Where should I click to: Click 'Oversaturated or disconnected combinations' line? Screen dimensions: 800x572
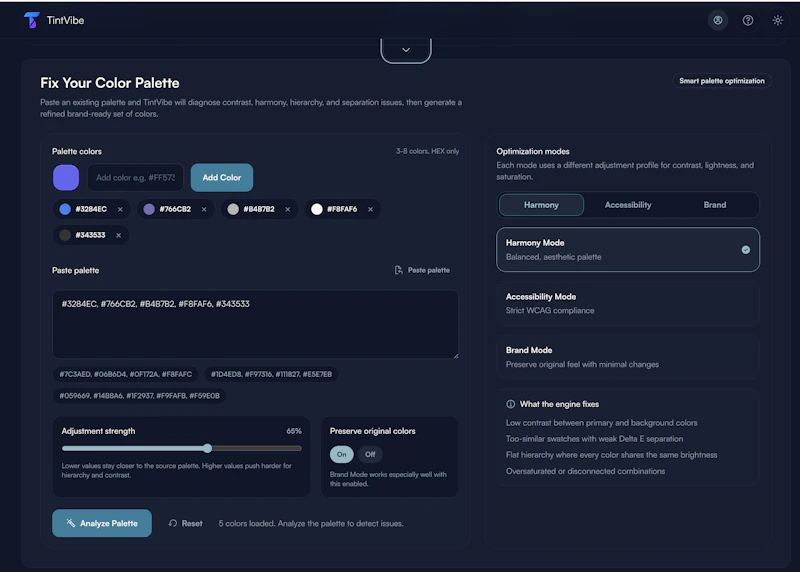click(585, 471)
